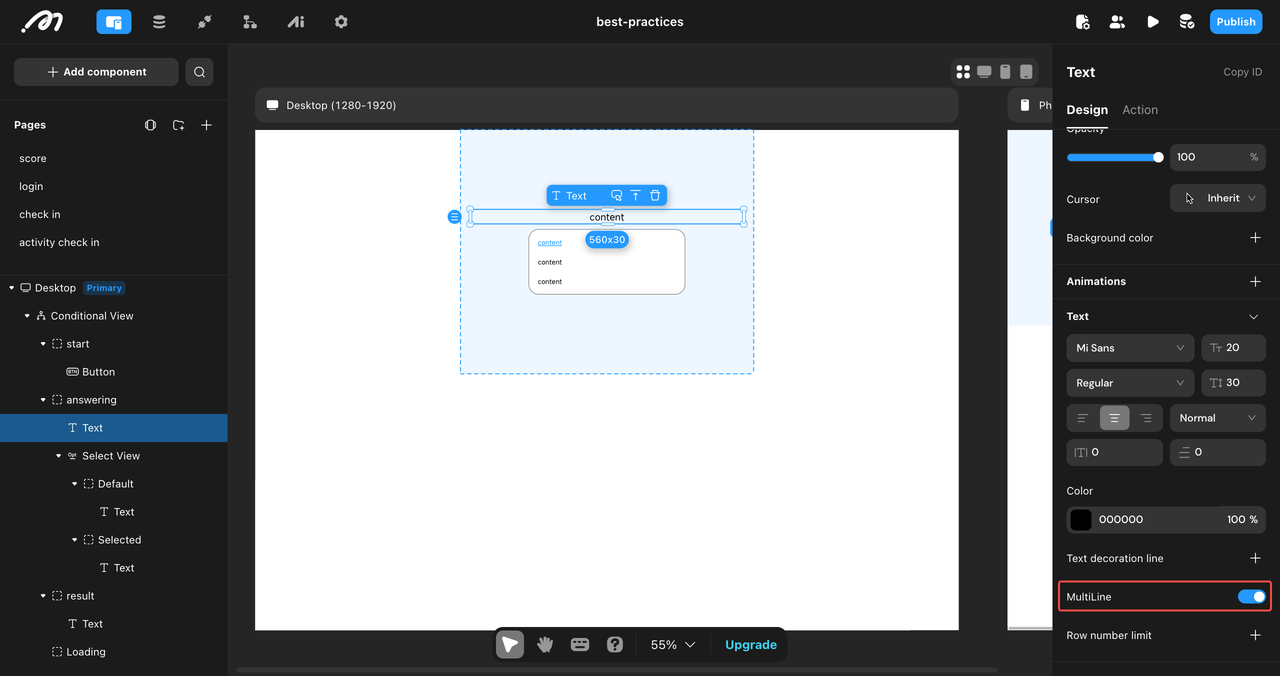Click the Pages layout icon next to folder
This screenshot has width=1280, height=676.
(150, 125)
